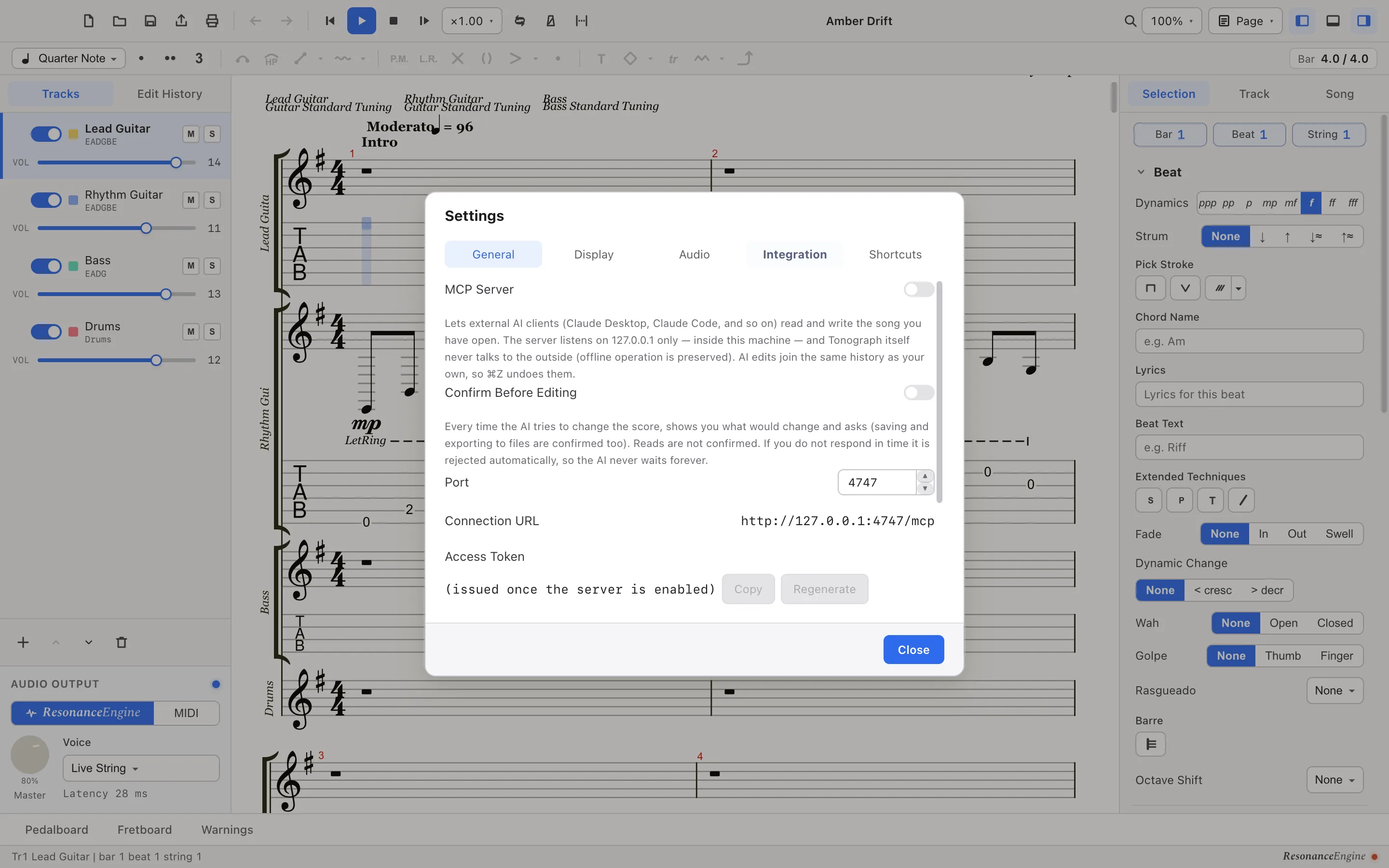Disable the Drums track toggle

[x=46, y=332]
